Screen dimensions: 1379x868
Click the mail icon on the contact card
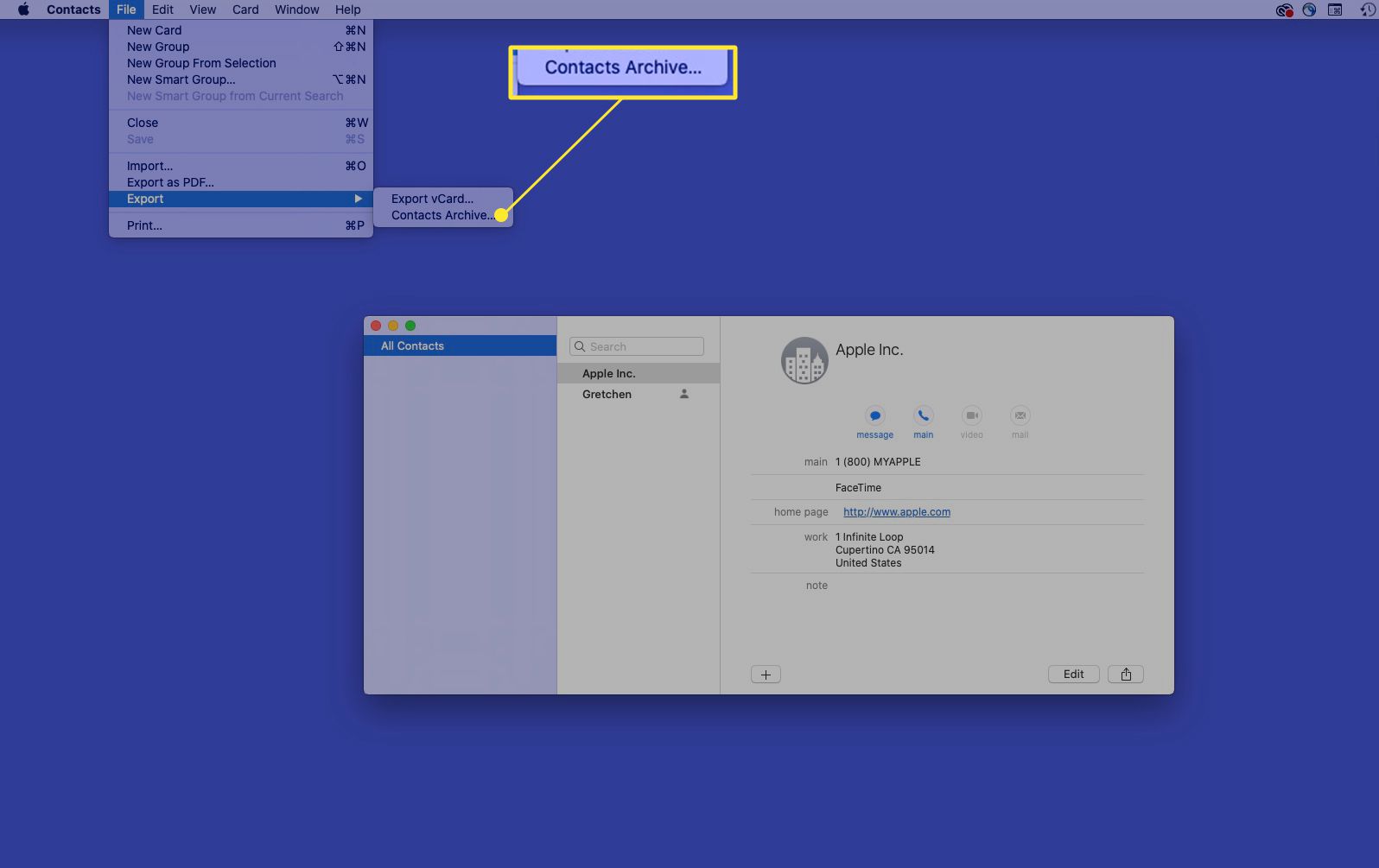coord(1020,415)
